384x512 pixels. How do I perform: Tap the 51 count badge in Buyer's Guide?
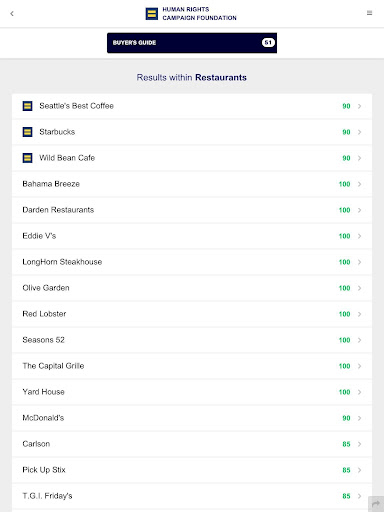point(268,43)
